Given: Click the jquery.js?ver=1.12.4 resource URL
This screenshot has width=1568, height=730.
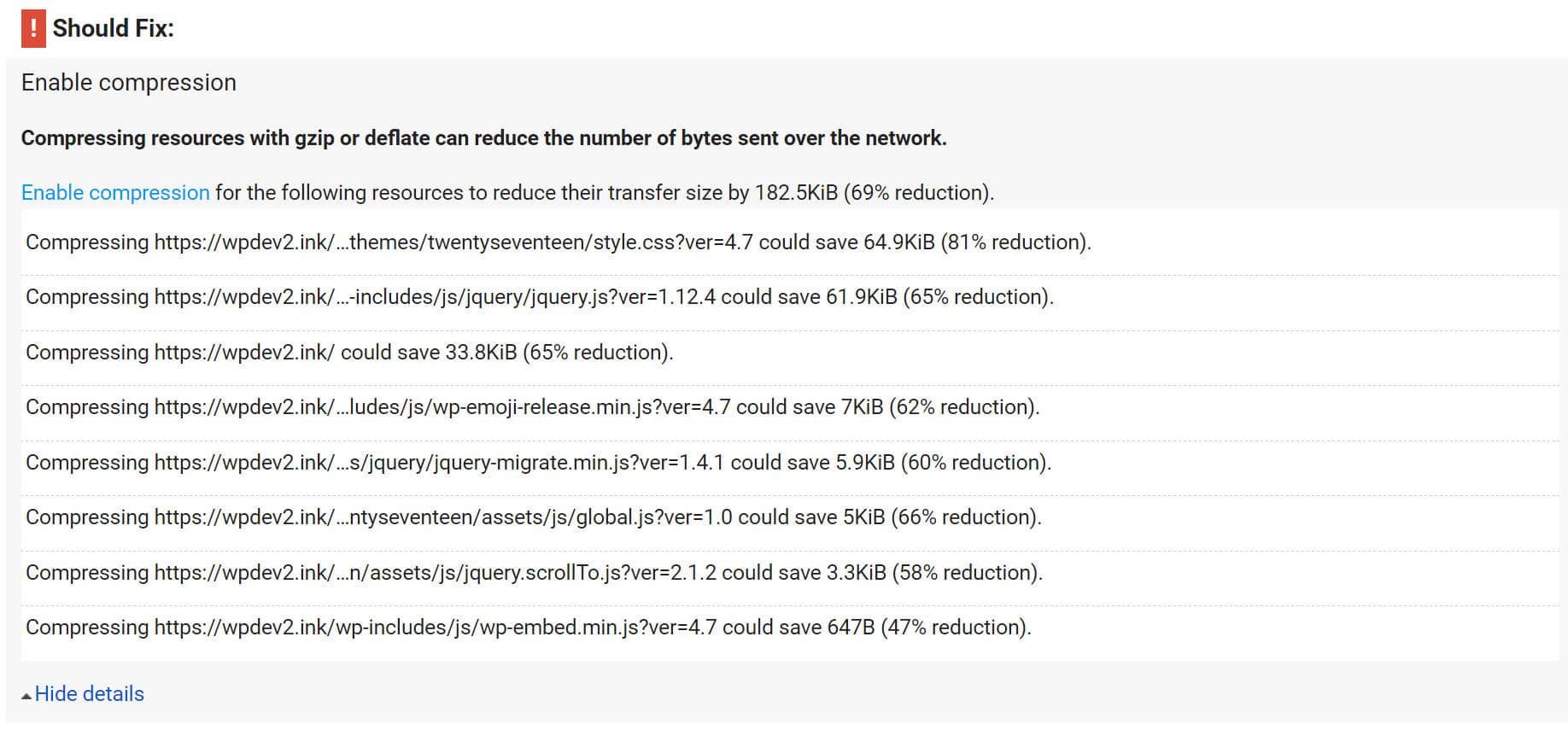Looking at the screenshot, I should pyautogui.click(x=435, y=297).
